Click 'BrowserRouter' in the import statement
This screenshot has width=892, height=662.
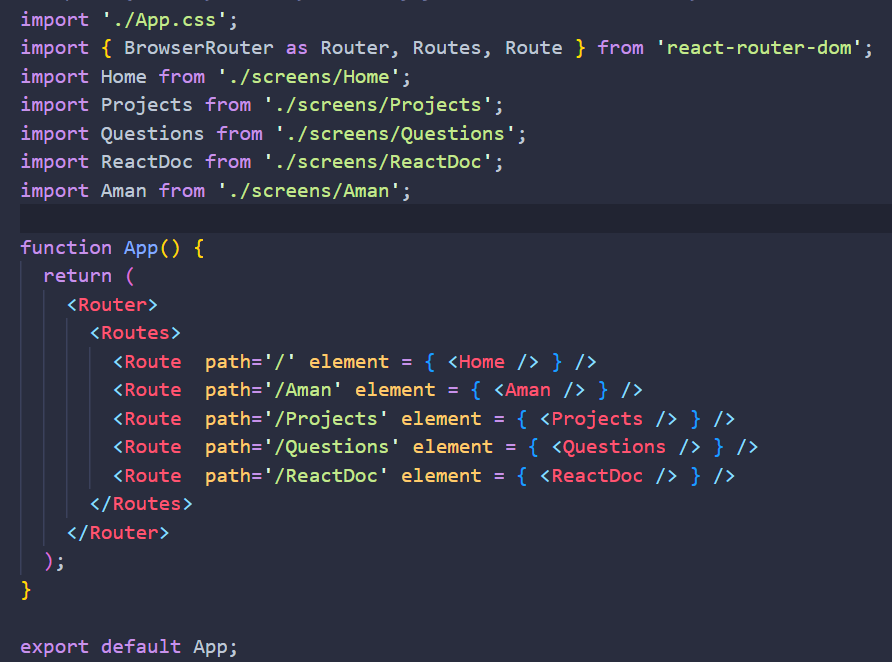199,48
